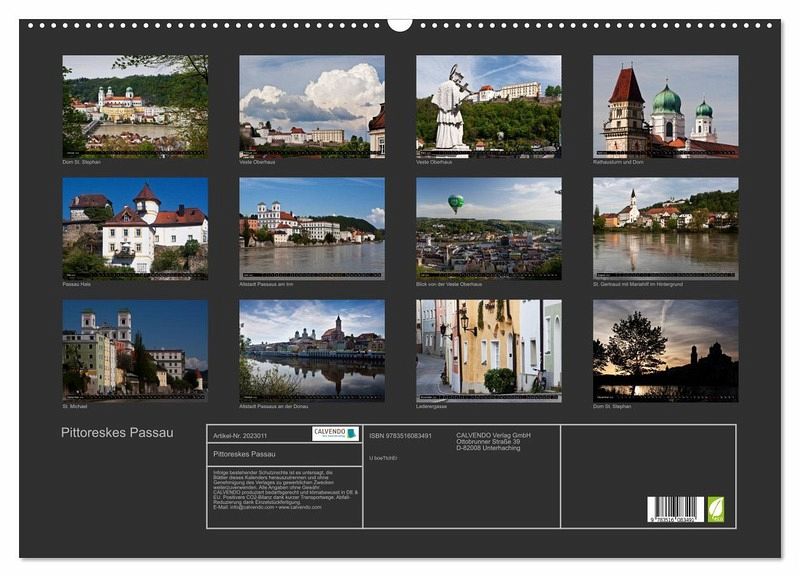The image size is (800, 577).
Task: Click the green eco leaf icon
Action: [715, 509]
